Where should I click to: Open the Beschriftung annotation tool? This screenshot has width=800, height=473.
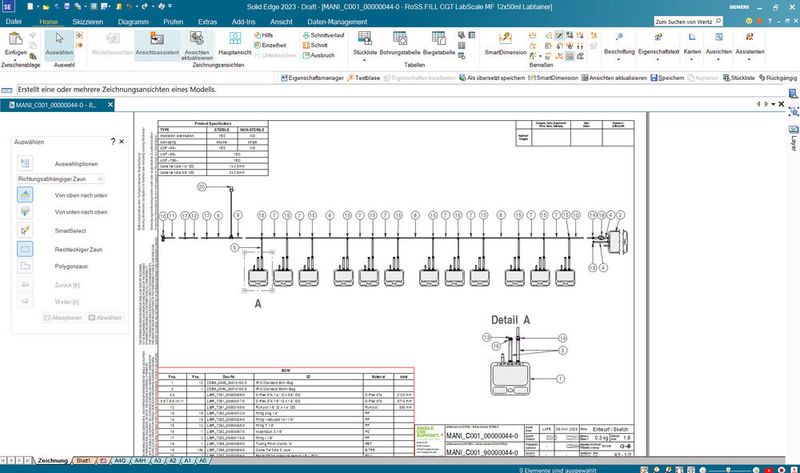pyautogui.click(x=619, y=44)
